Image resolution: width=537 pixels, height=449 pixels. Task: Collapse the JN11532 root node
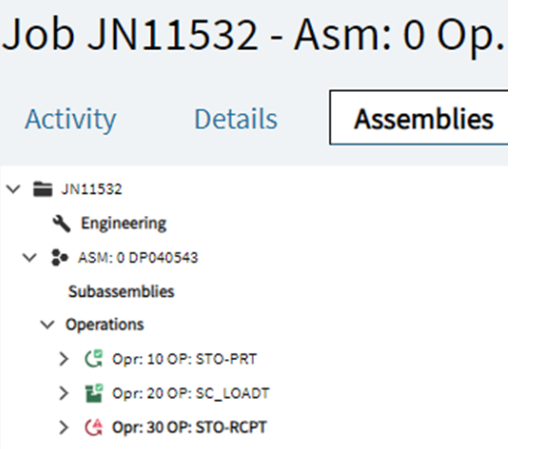[x=13, y=189]
